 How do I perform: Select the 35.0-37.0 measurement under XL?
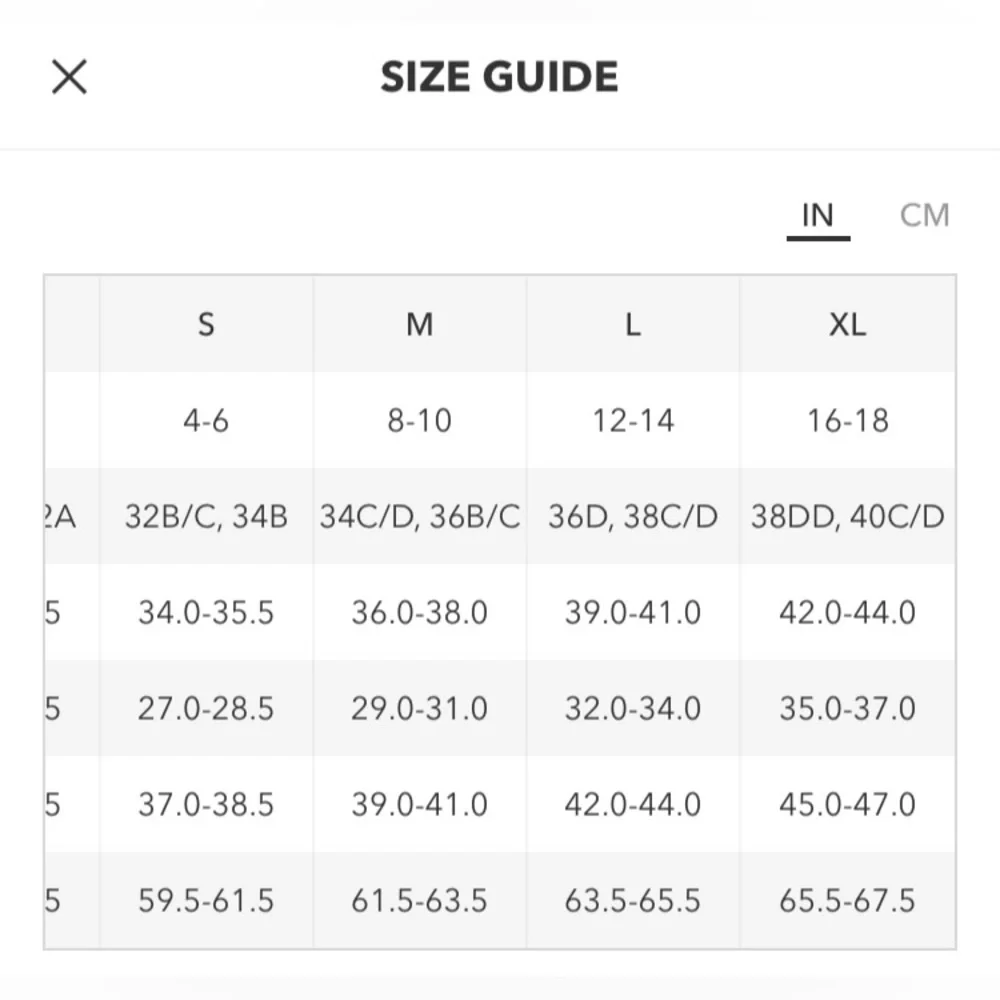point(848,708)
